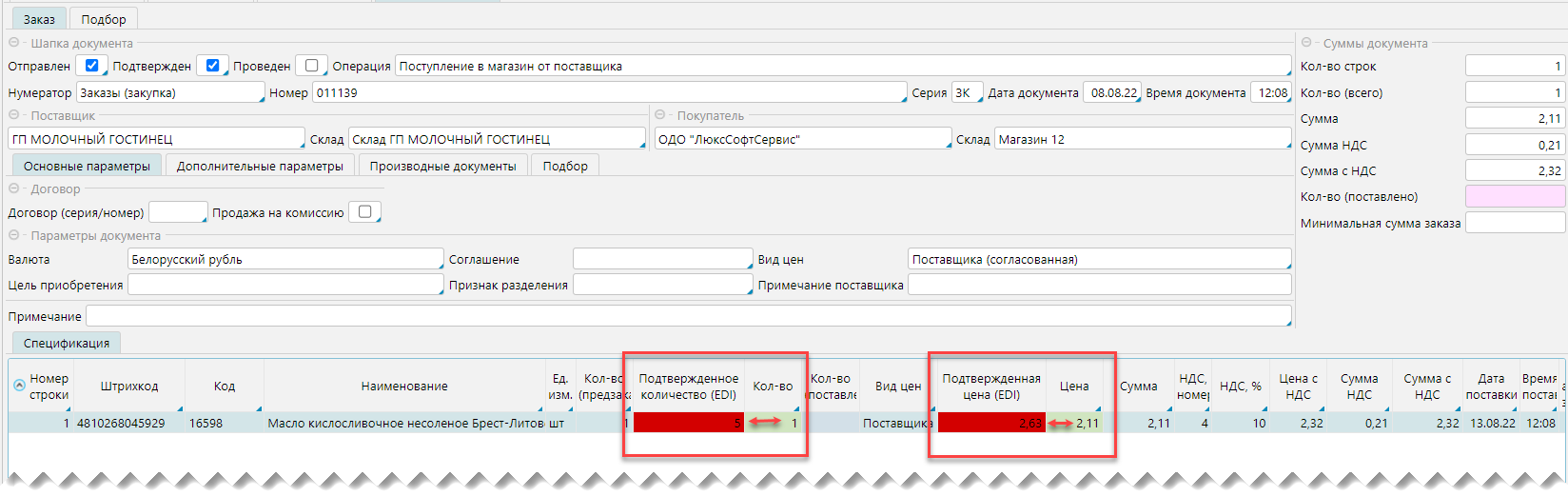The height and width of the screenshot is (496, 1568).
Task: Click the collapse icon beside Покупатель
Action: [660, 115]
